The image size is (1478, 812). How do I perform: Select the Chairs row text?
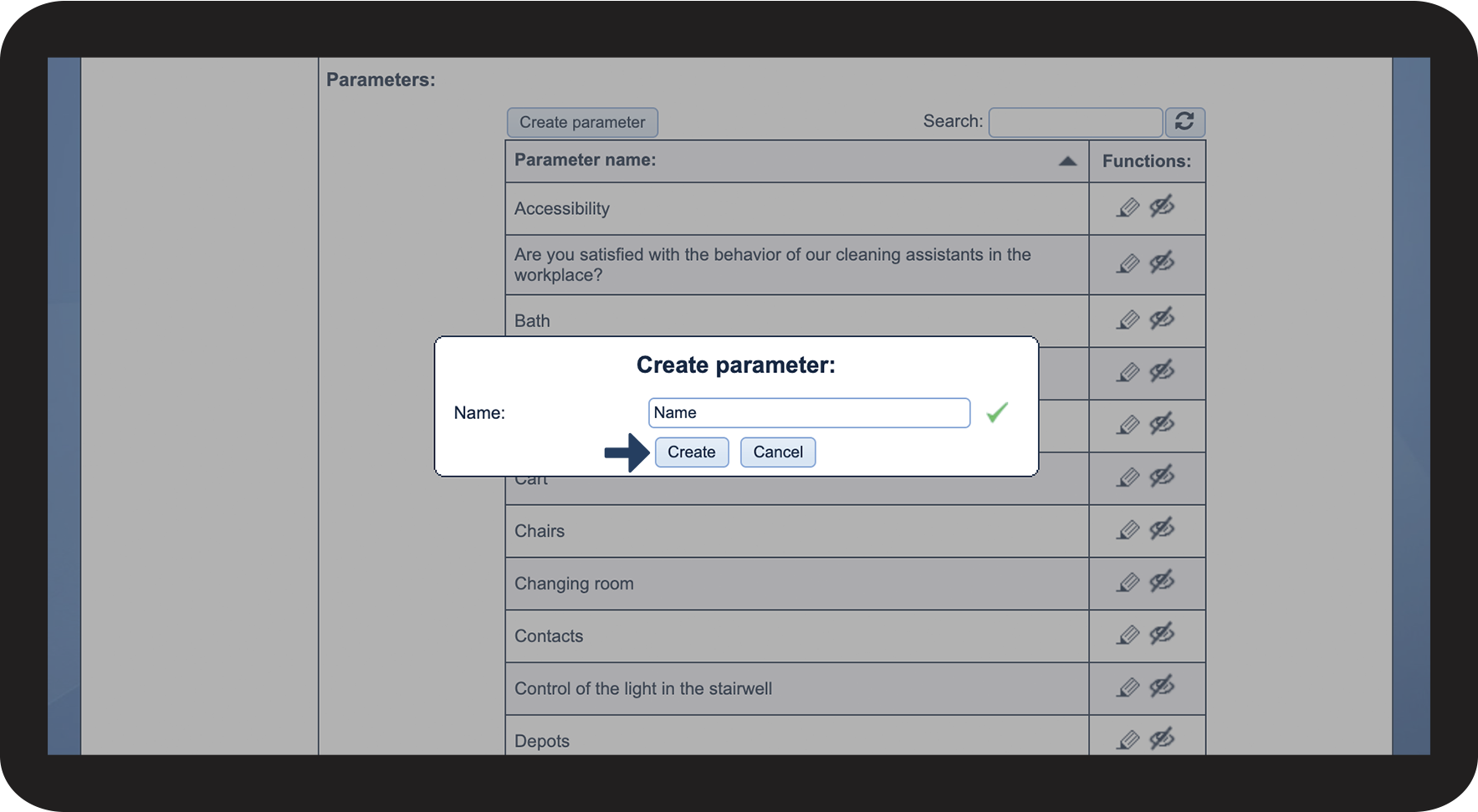pyautogui.click(x=540, y=531)
